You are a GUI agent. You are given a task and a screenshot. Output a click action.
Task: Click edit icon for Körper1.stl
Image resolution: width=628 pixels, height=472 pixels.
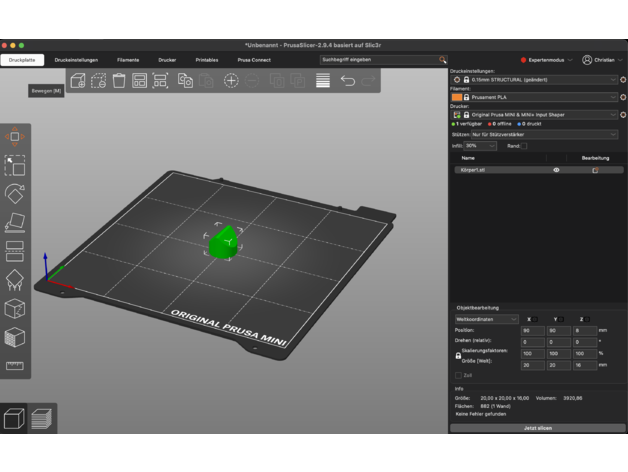coord(595,170)
